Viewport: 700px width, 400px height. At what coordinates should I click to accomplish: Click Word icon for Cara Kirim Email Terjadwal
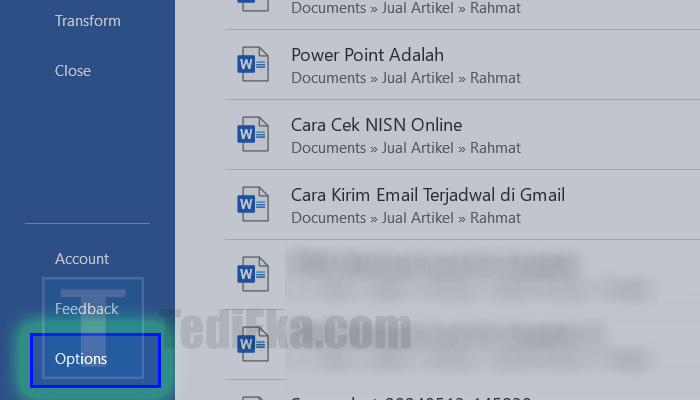252,205
